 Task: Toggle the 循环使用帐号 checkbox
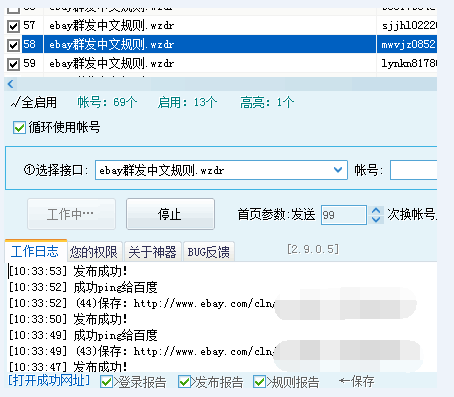tap(19, 128)
